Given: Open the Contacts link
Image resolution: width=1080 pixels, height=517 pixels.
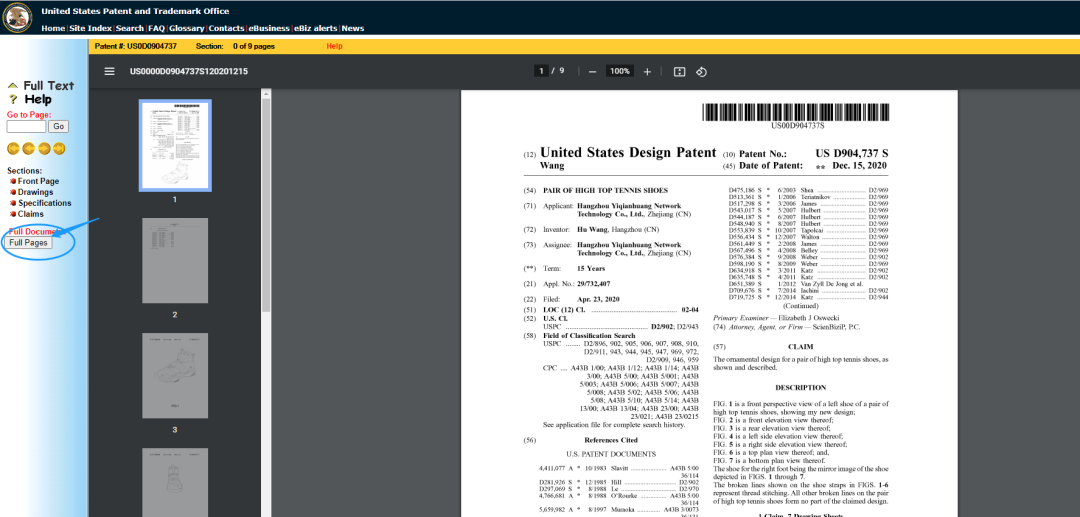Looking at the screenshot, I should [x=226, y=28].
